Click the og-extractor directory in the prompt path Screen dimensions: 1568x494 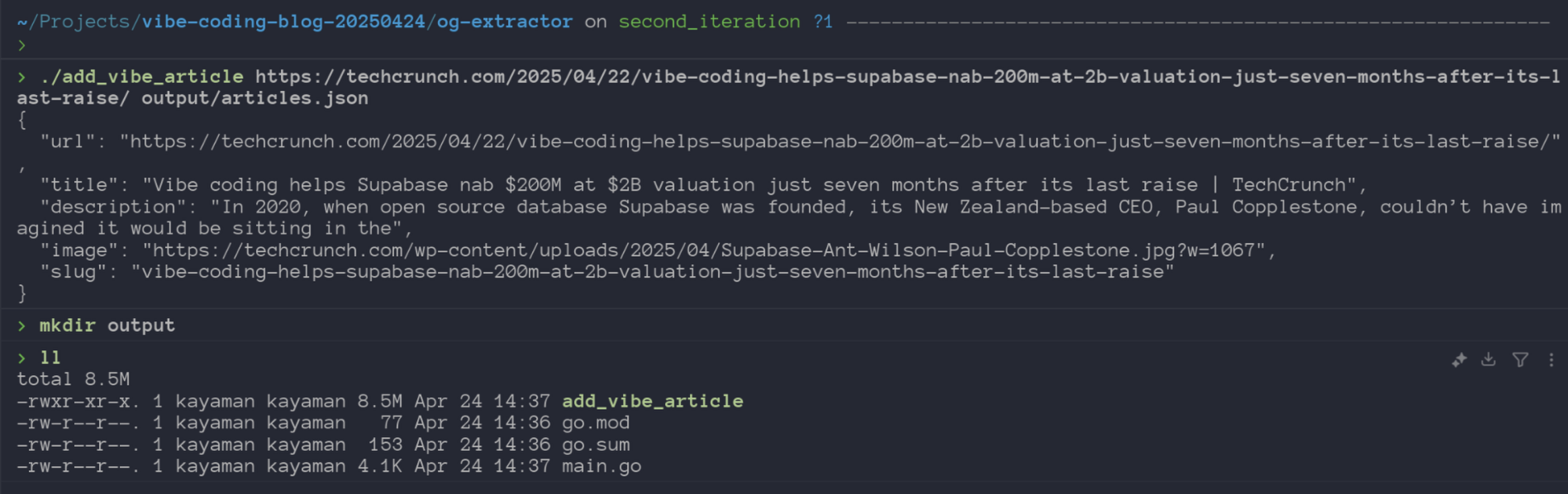505,21
